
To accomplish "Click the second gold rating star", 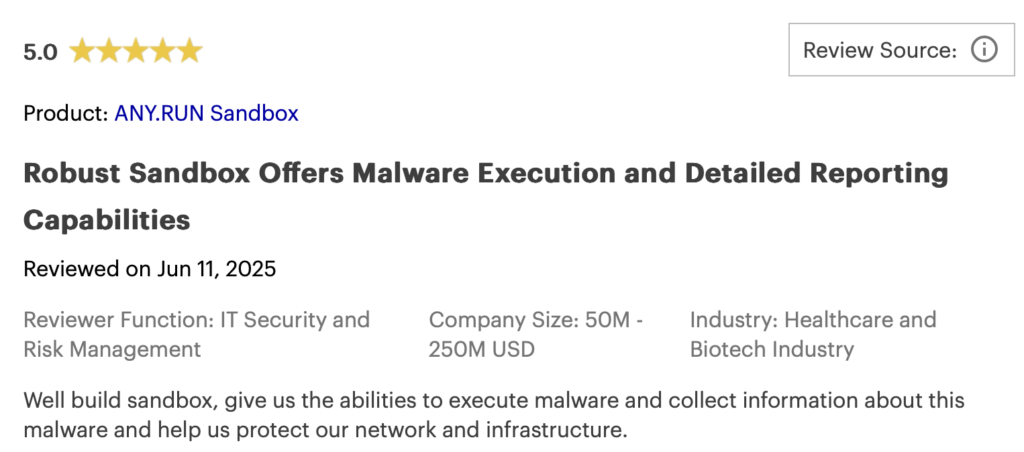I will point(108,51).
